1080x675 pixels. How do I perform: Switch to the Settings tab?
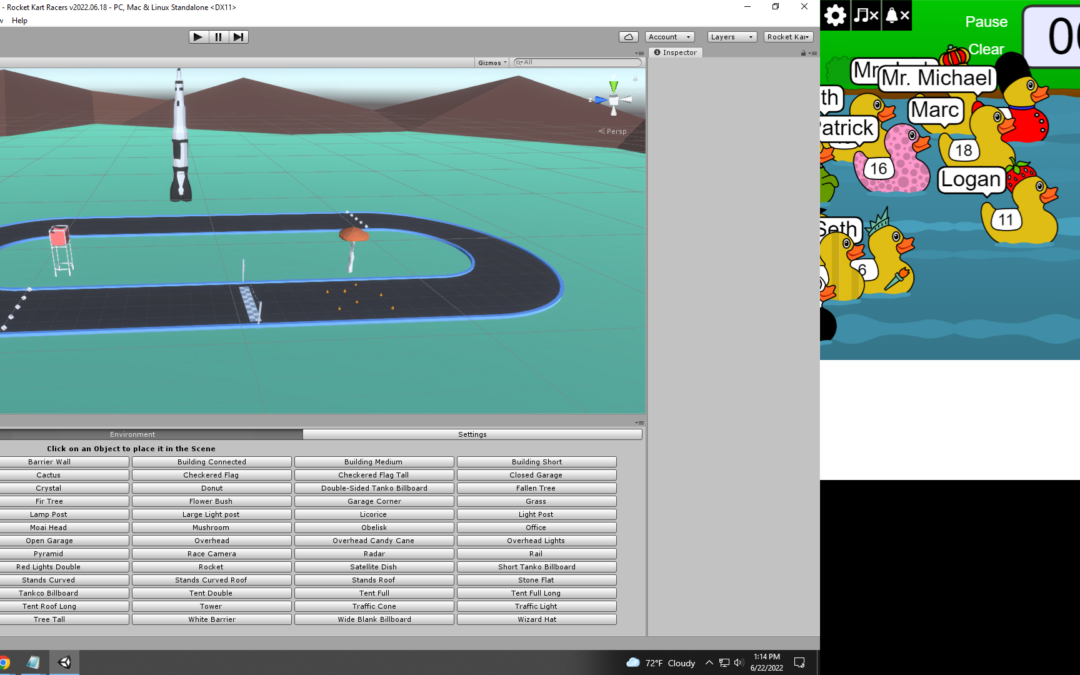472,435
